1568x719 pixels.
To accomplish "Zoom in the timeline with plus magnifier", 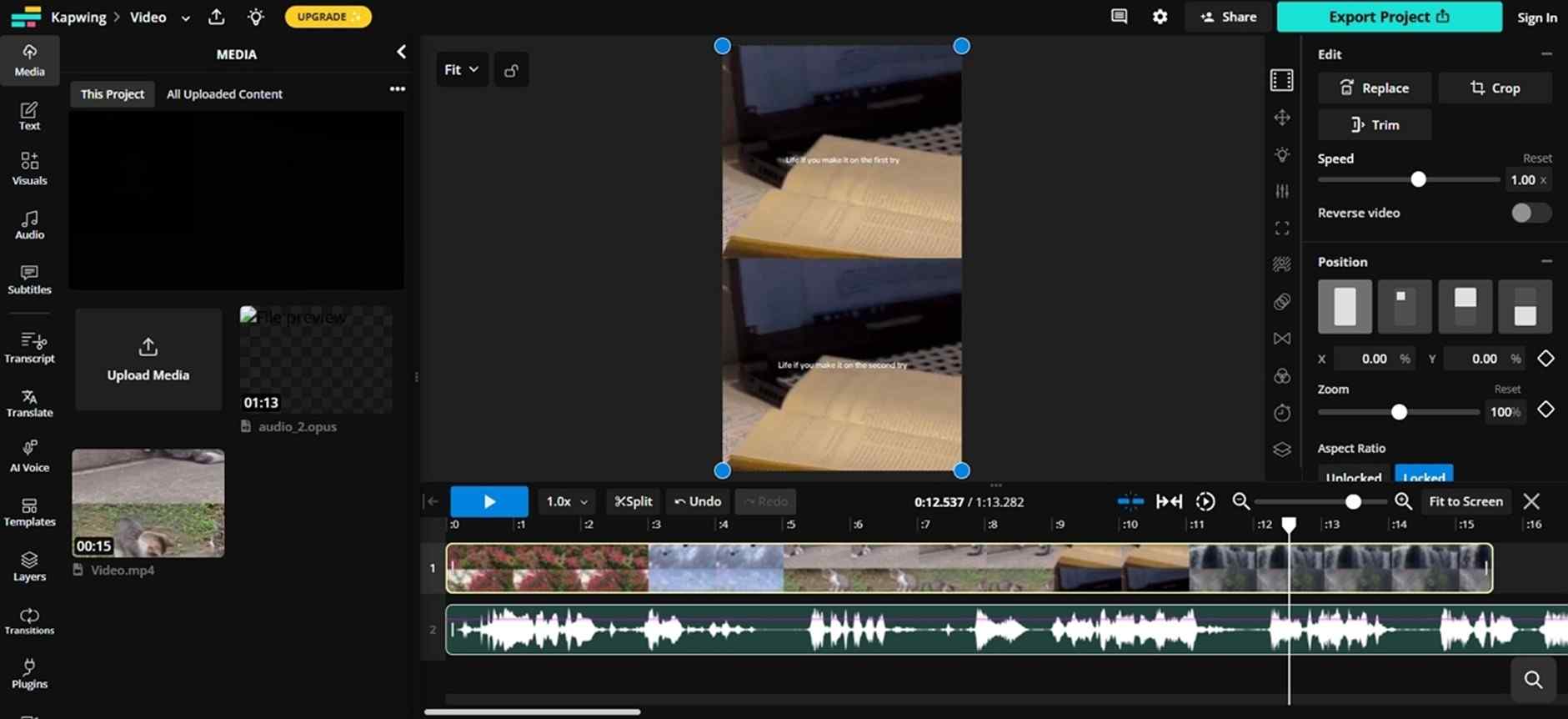I will [1403, 501].
